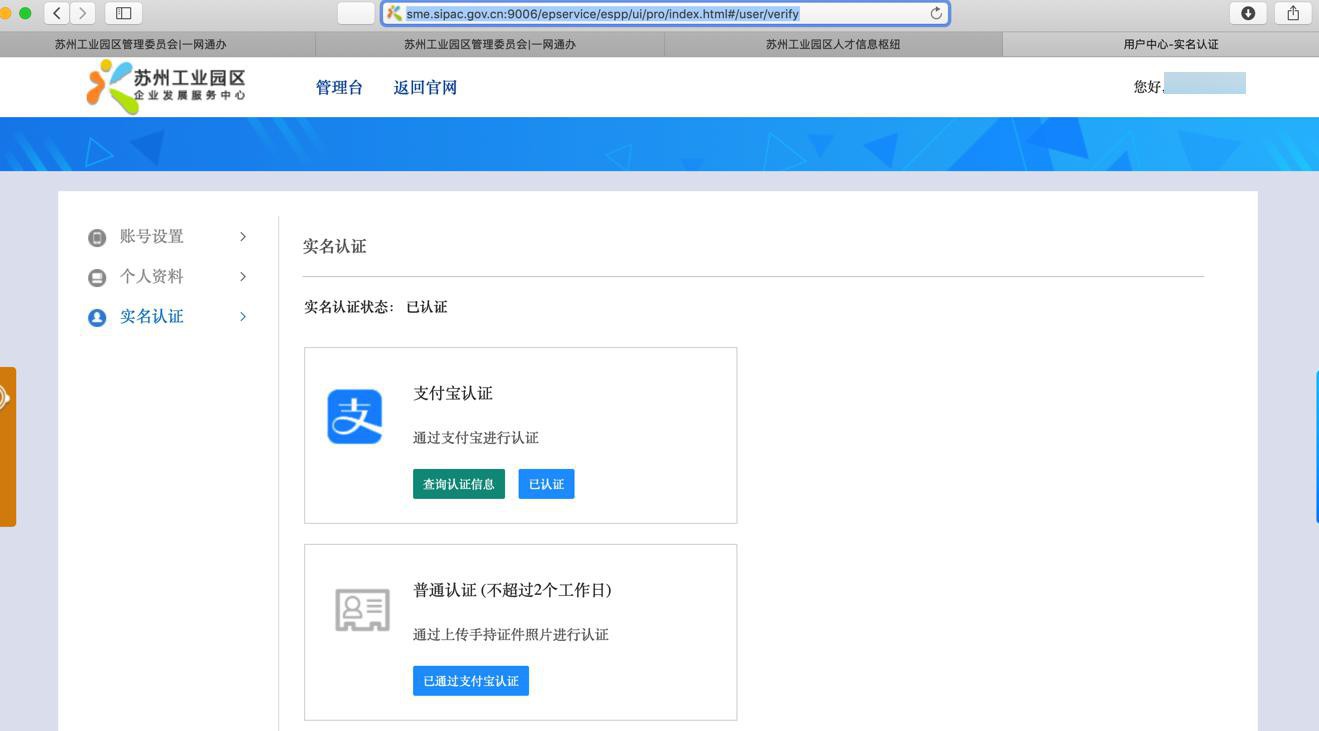Click the Safari address bar URL field
1319x731 pixels.
(x=665, y=13)
